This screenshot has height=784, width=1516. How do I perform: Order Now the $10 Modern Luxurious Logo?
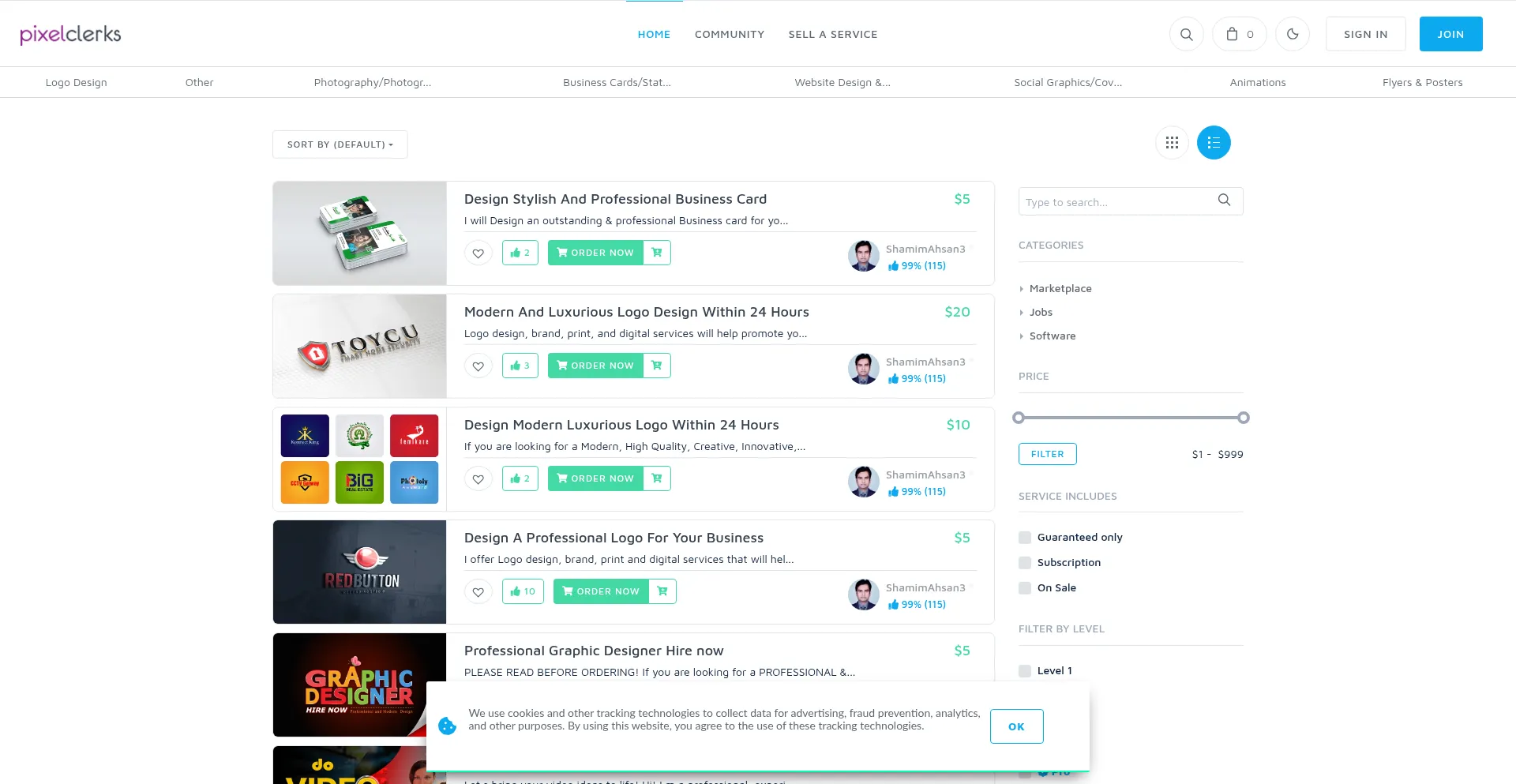pos(595,478)
